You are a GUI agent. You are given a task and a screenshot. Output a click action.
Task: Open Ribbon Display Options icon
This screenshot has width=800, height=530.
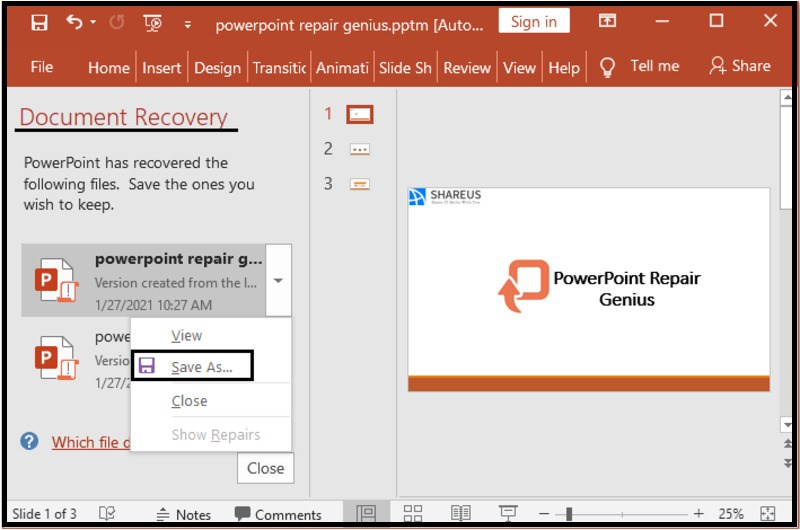(607, 21)
